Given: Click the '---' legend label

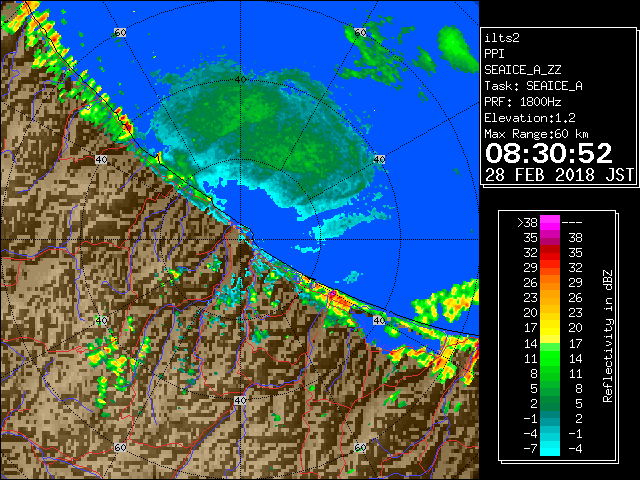Looking at the screenshot, I should point(572,223).
